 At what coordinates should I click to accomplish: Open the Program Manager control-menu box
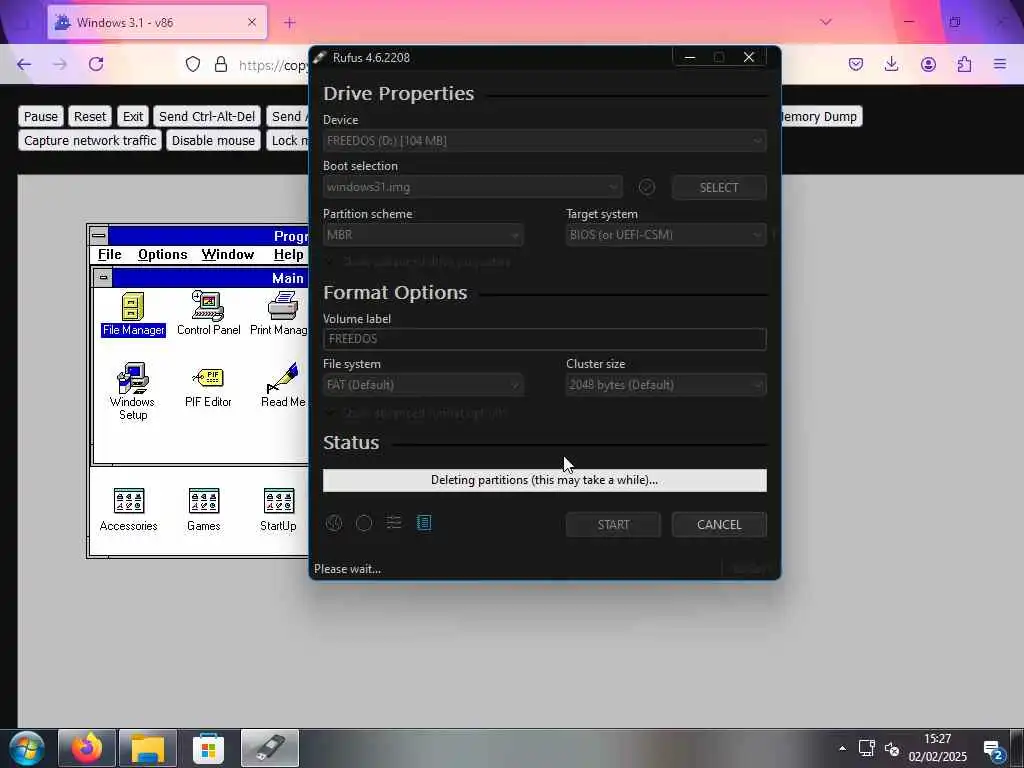coord(99,235)
